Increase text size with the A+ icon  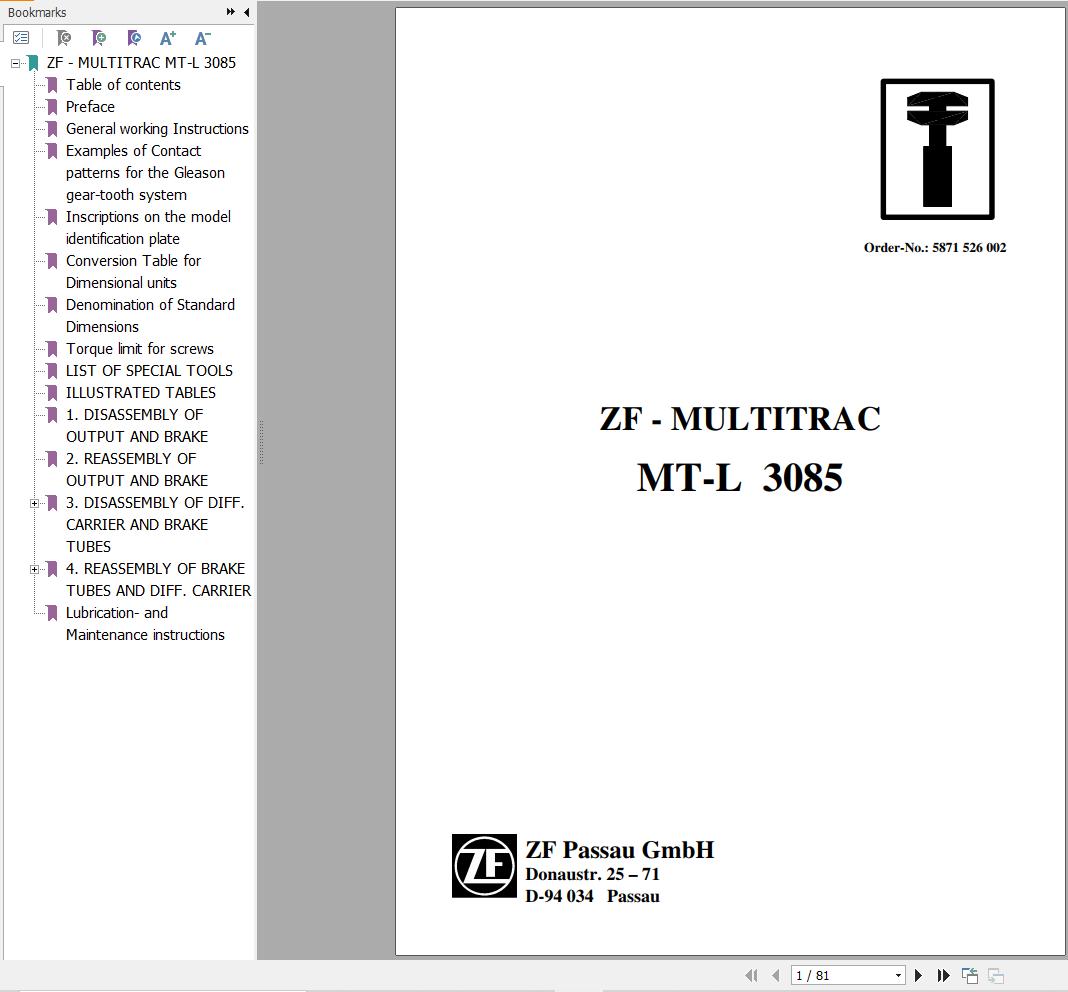(168, 38)
